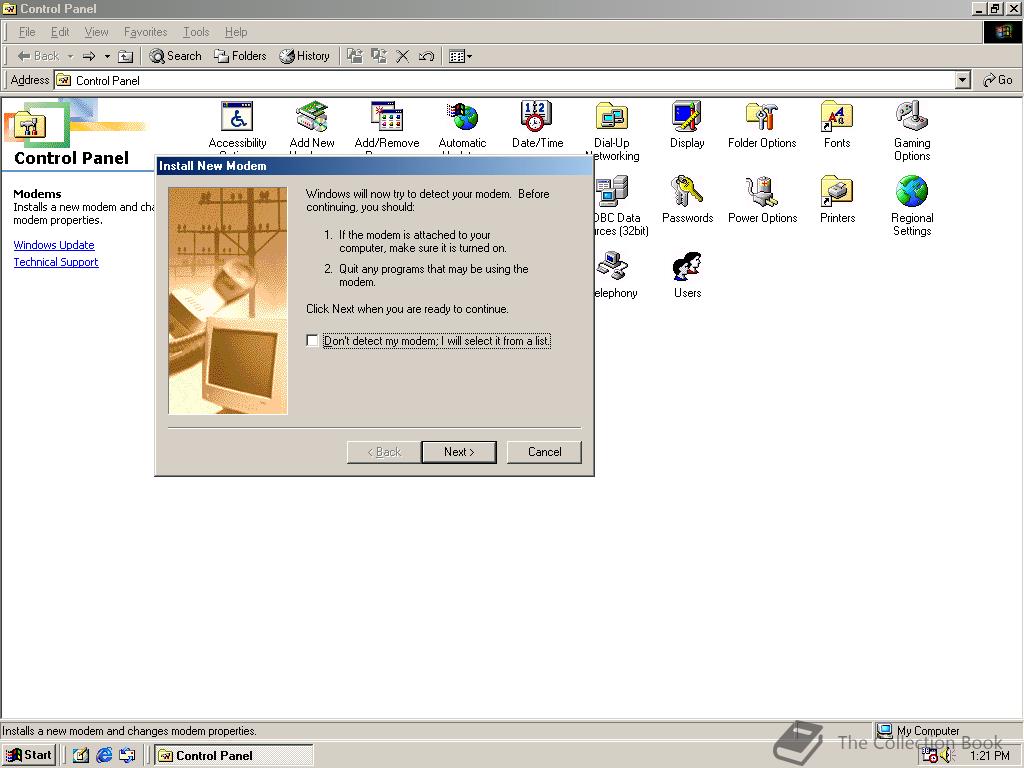Open the Date/Time icon
Image resolution: width=1024 pixels, height=768 pixels.
point(537,118)
